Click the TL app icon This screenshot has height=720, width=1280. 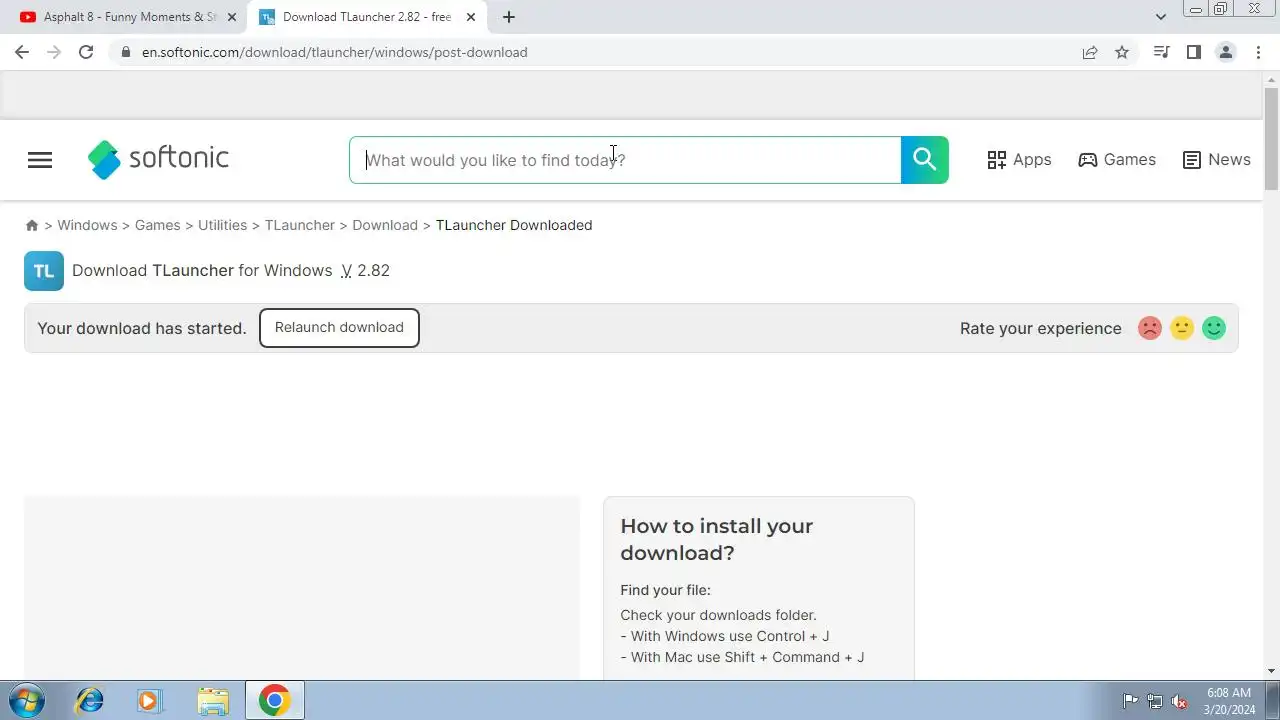[x=44, y=271]
